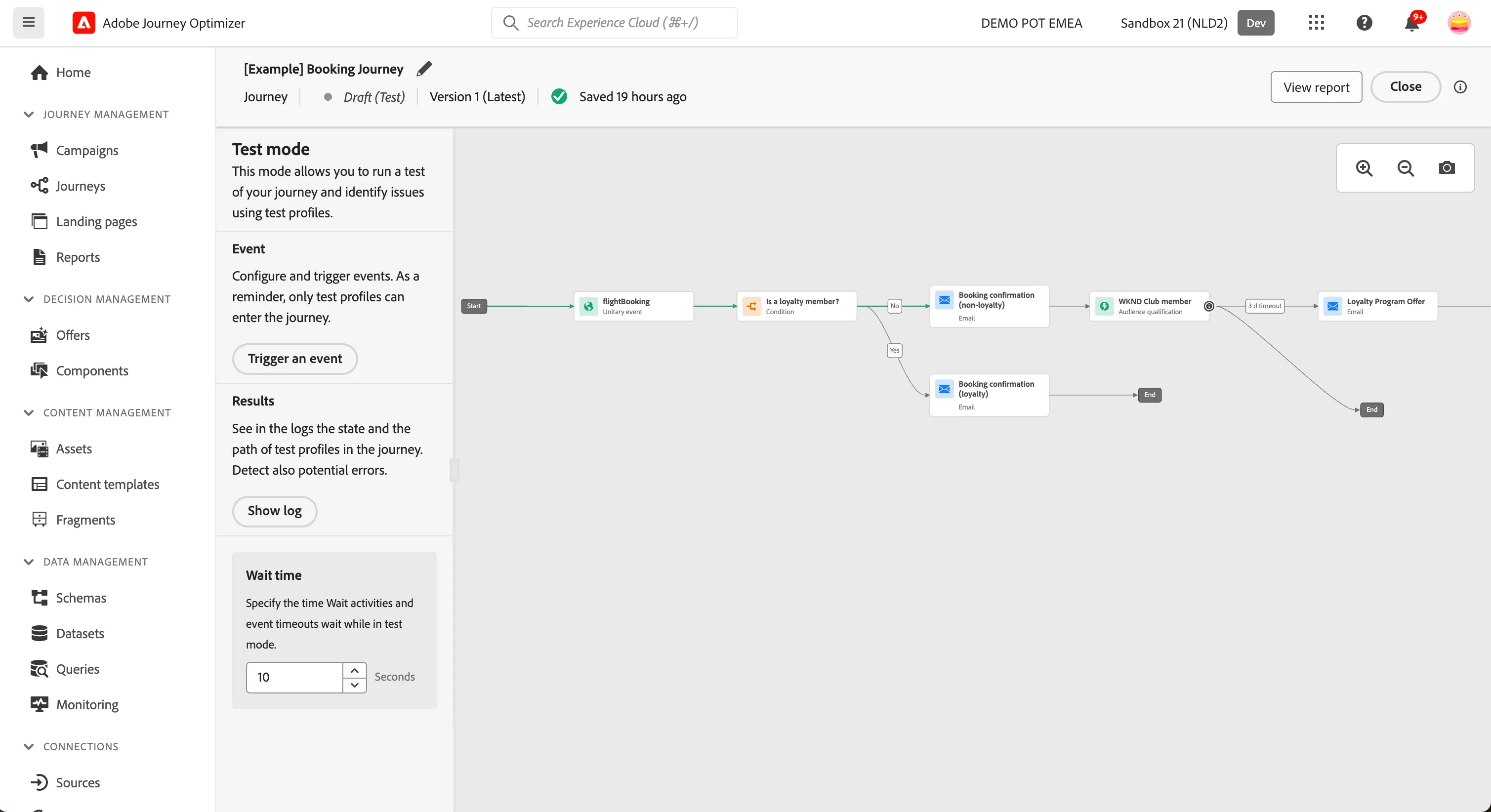Click the journey info icon
This screenshot has width=1491, height=812.
(x=1460, y=87)
